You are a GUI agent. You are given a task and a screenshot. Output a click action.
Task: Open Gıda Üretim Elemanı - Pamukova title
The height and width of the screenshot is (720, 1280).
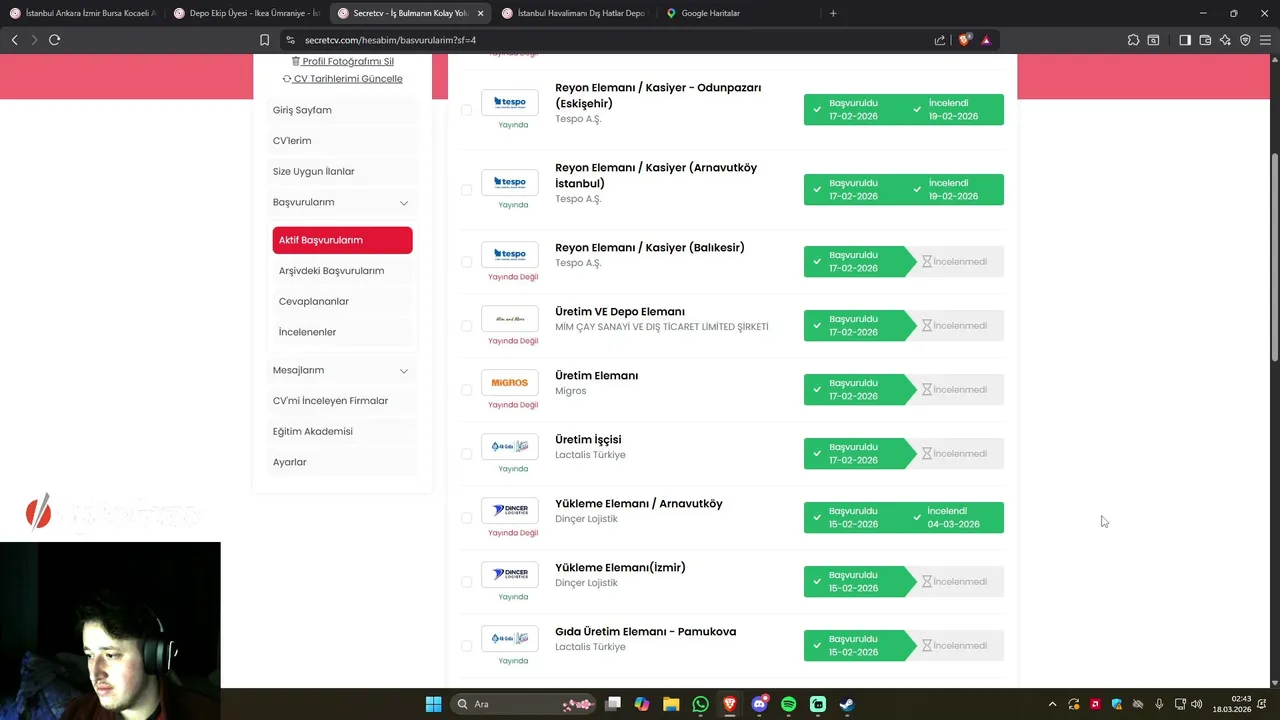[646, 632]
